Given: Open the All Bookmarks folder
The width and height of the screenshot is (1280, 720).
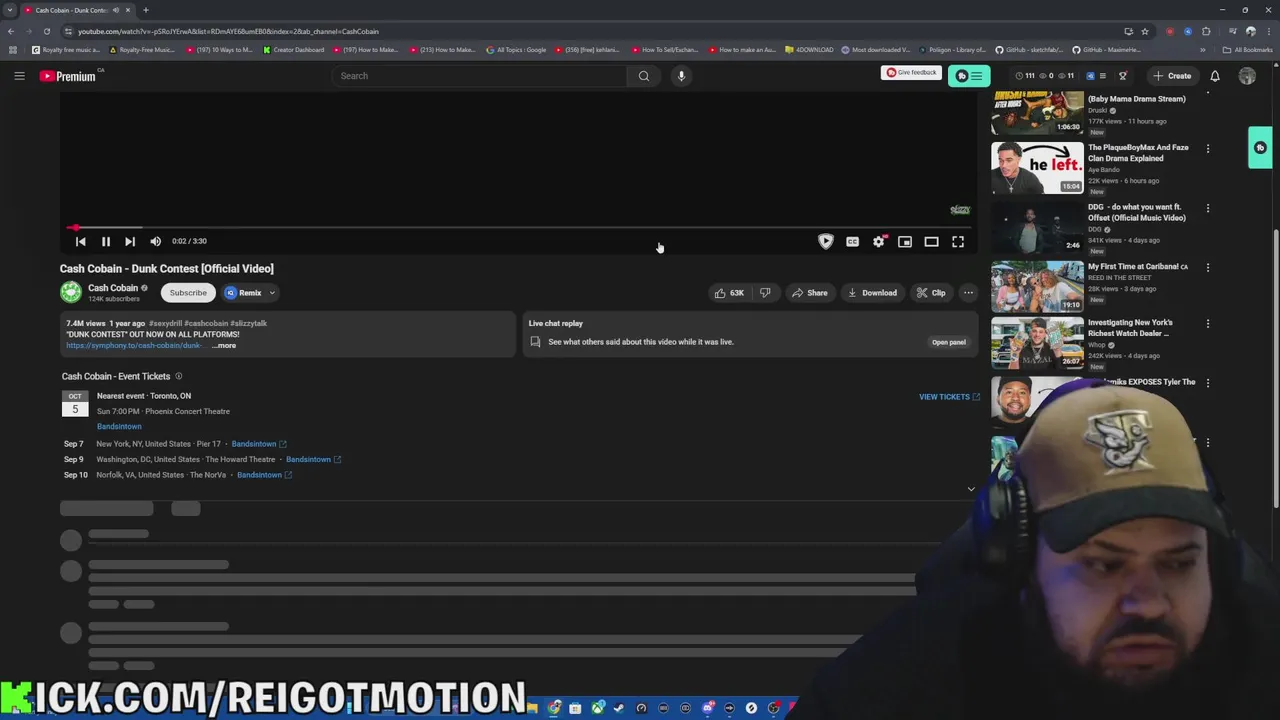Looking at the screenshot, I should (1248, 50).
